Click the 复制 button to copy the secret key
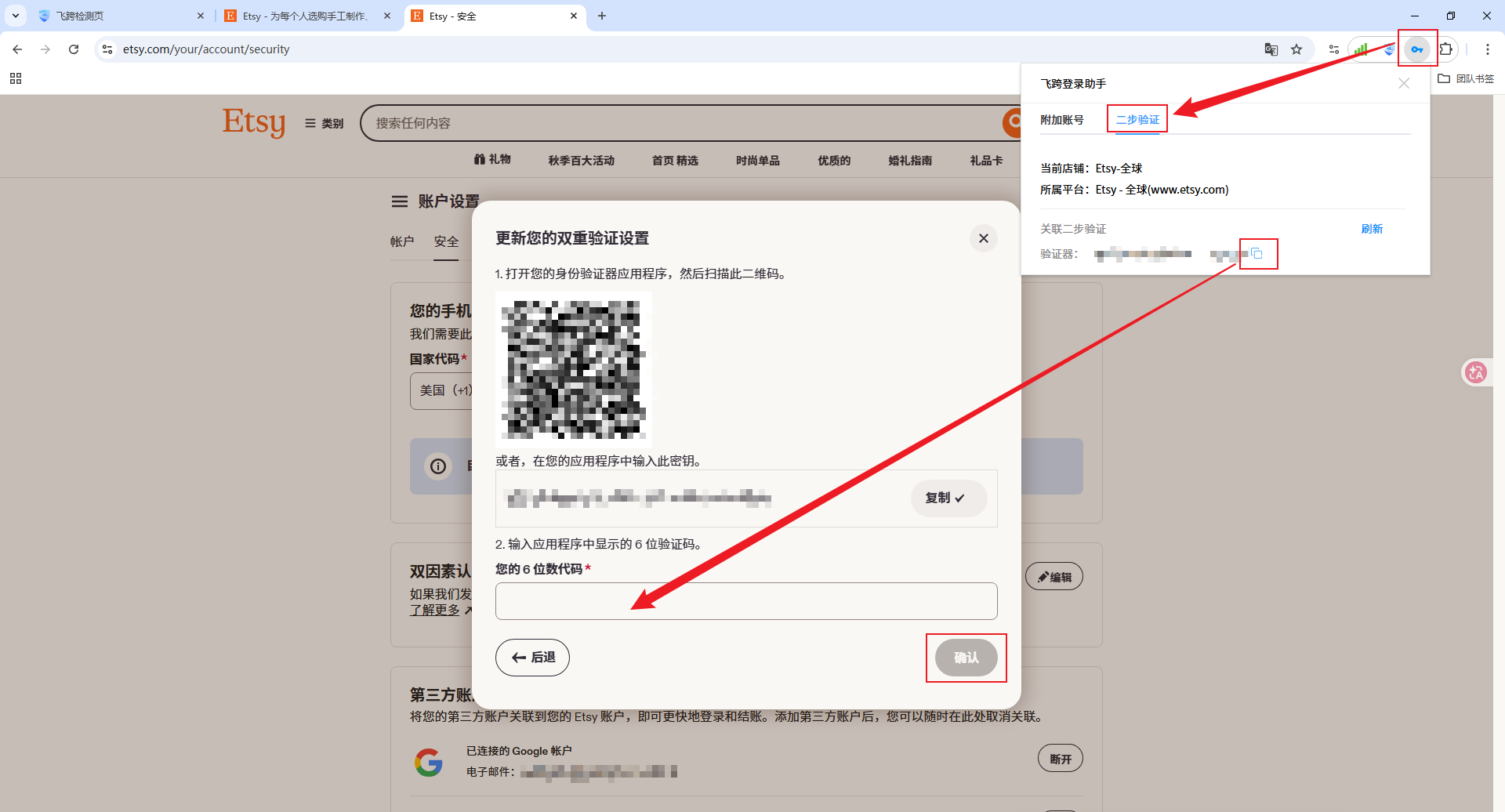This screenshot has height=812, width=1505. 948,498
